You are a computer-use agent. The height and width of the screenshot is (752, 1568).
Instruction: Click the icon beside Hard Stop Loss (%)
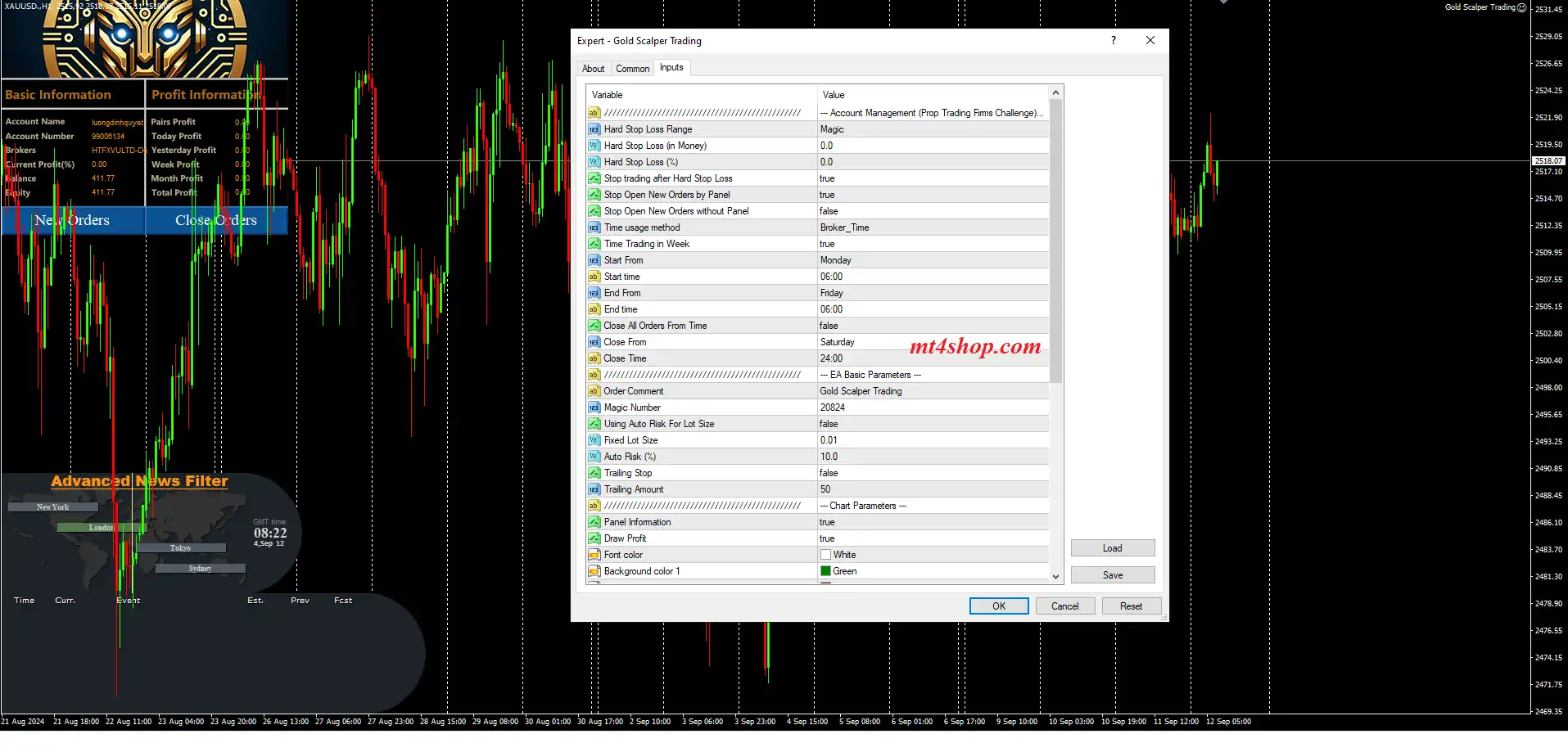pos(594,162)
